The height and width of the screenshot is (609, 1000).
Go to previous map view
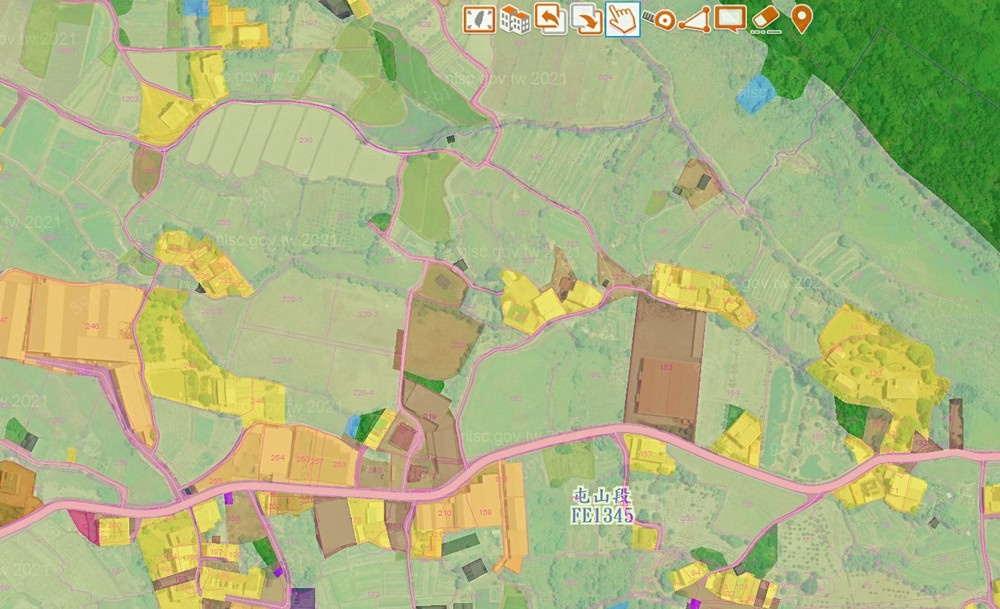(x=550, y=18)
